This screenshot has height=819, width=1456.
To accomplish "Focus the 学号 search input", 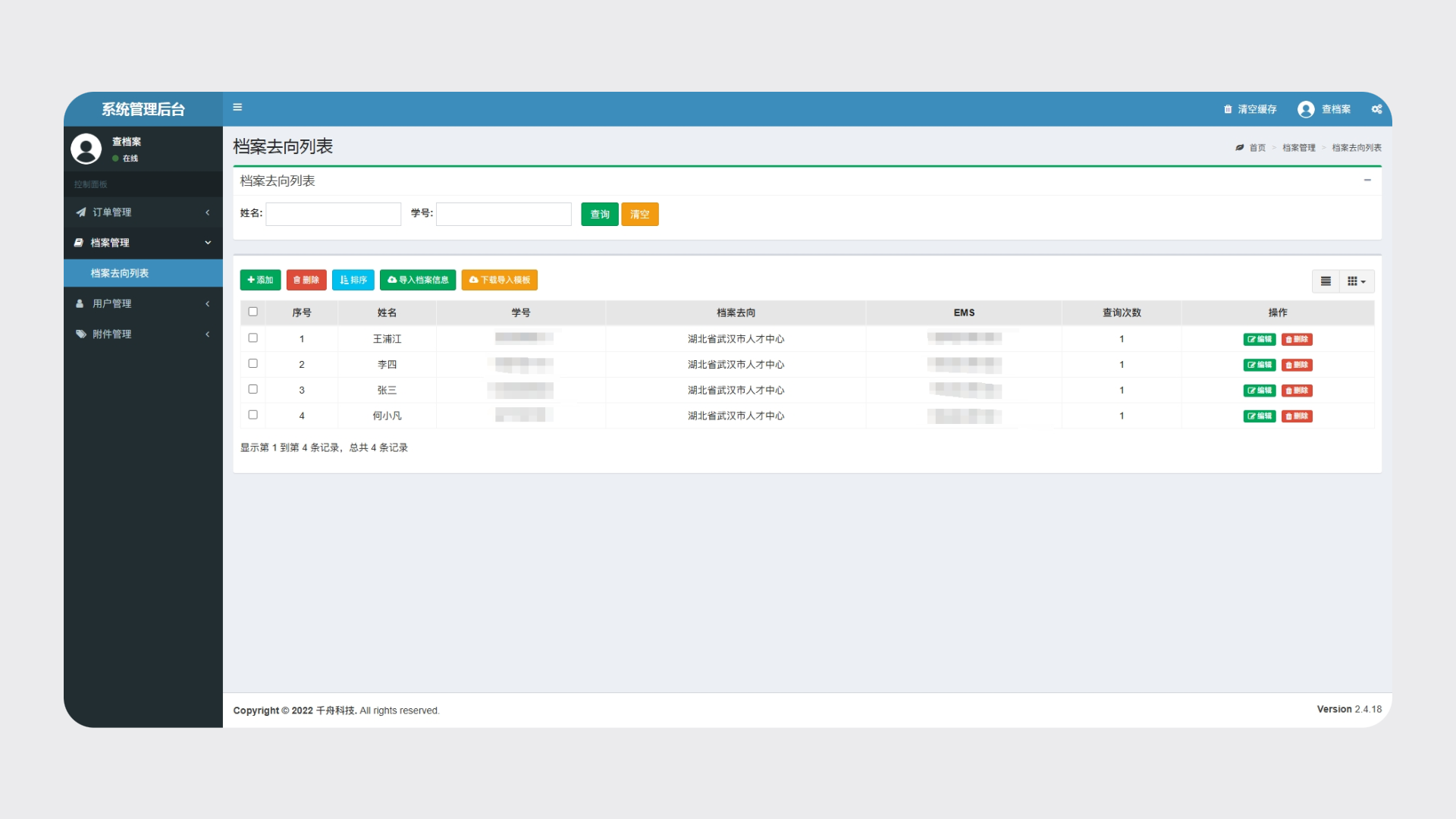I will 504,214.
